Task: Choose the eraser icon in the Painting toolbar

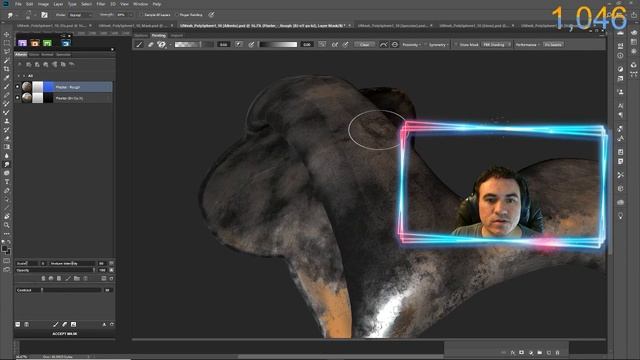Action: 151,44
